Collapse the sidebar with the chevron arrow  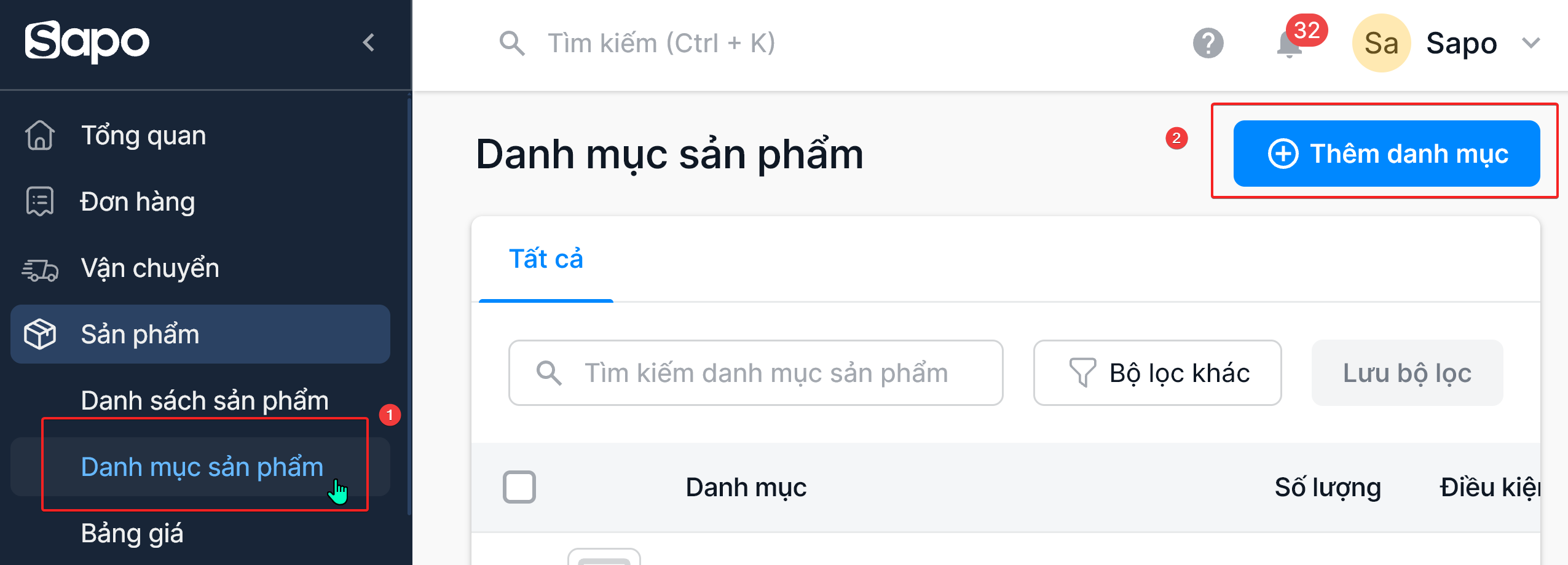(369, 42)
